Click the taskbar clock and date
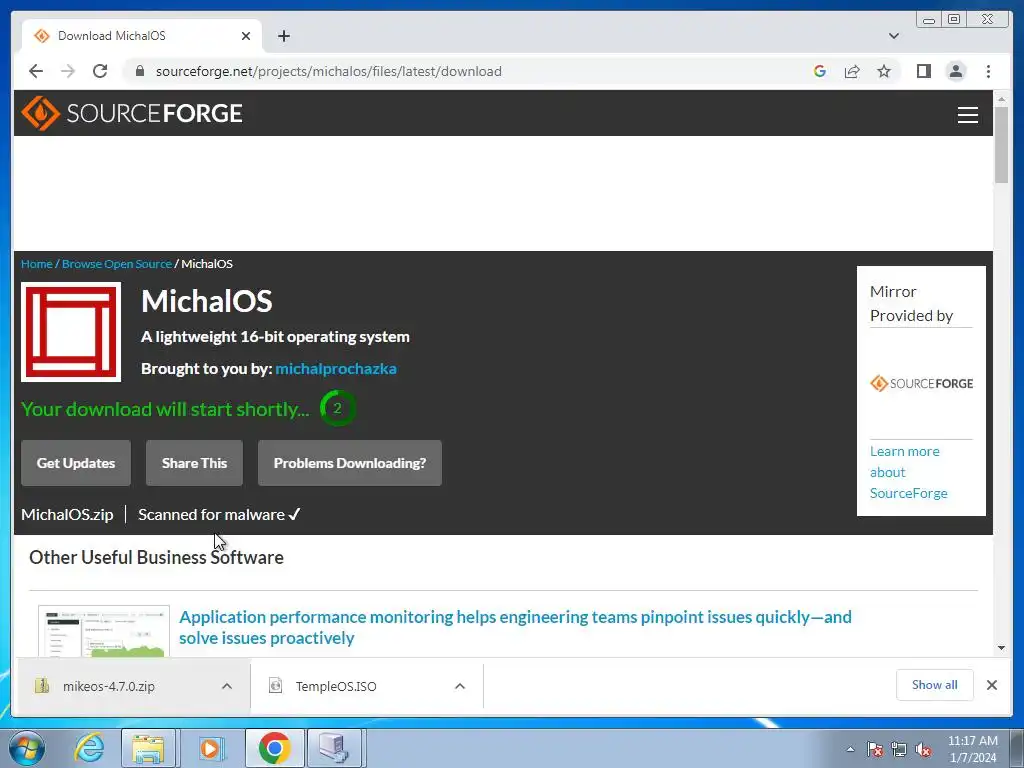This screenshot has height=768, width=1024. (972, 749)
